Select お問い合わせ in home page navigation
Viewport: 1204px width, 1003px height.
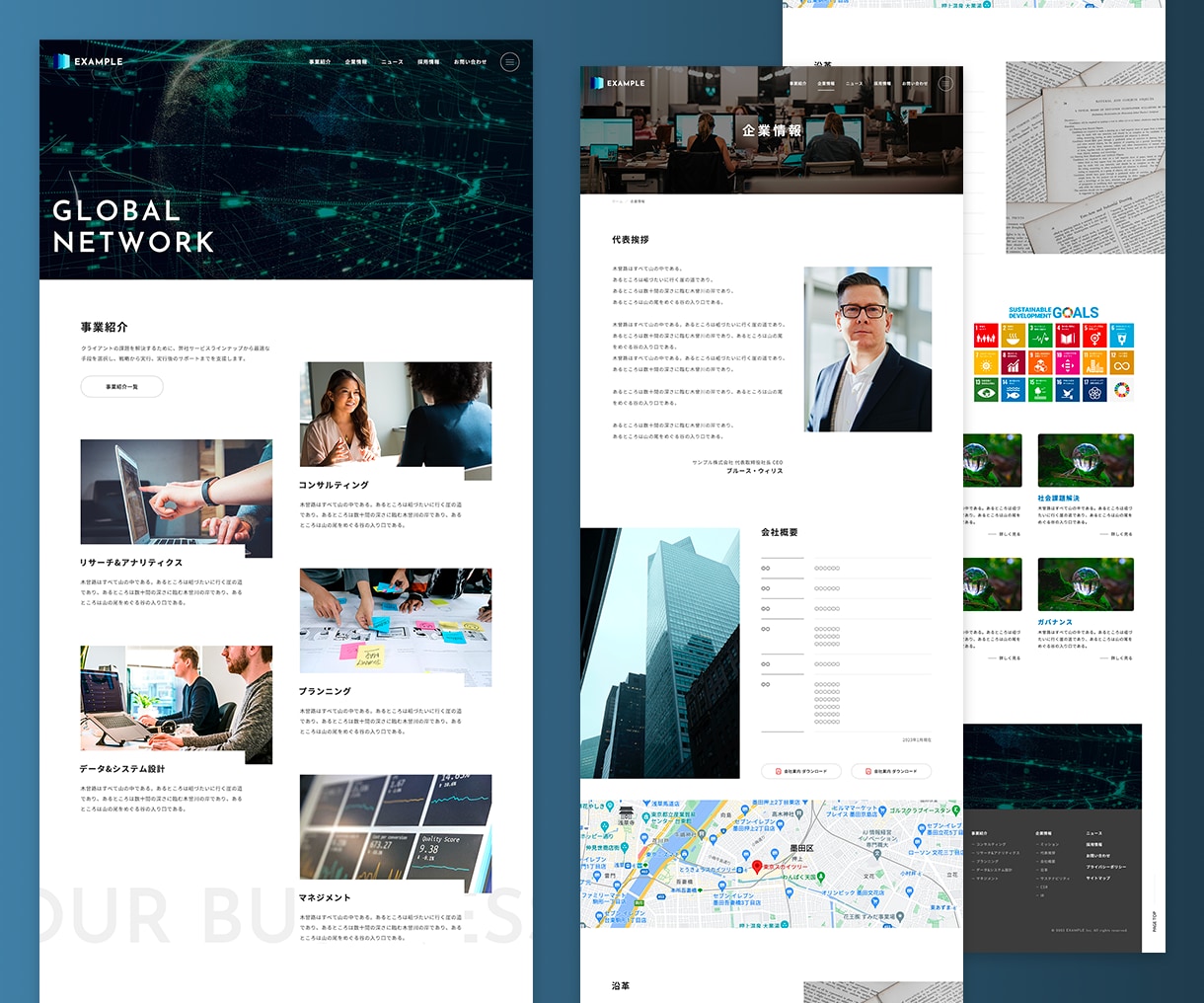coord(470,62)
